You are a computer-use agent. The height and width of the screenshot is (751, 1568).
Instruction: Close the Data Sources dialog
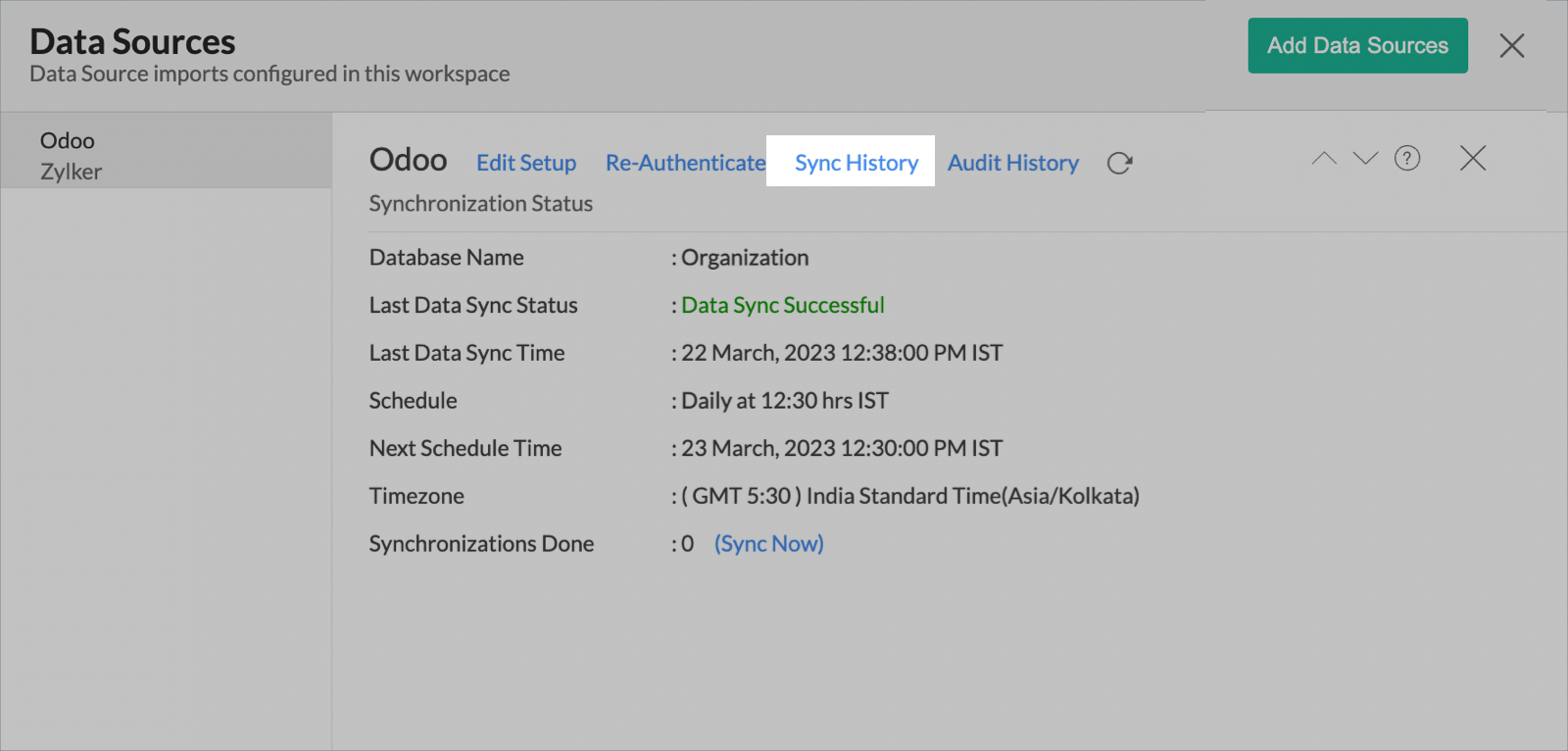pyautogui.click(x=1511, y=46)
